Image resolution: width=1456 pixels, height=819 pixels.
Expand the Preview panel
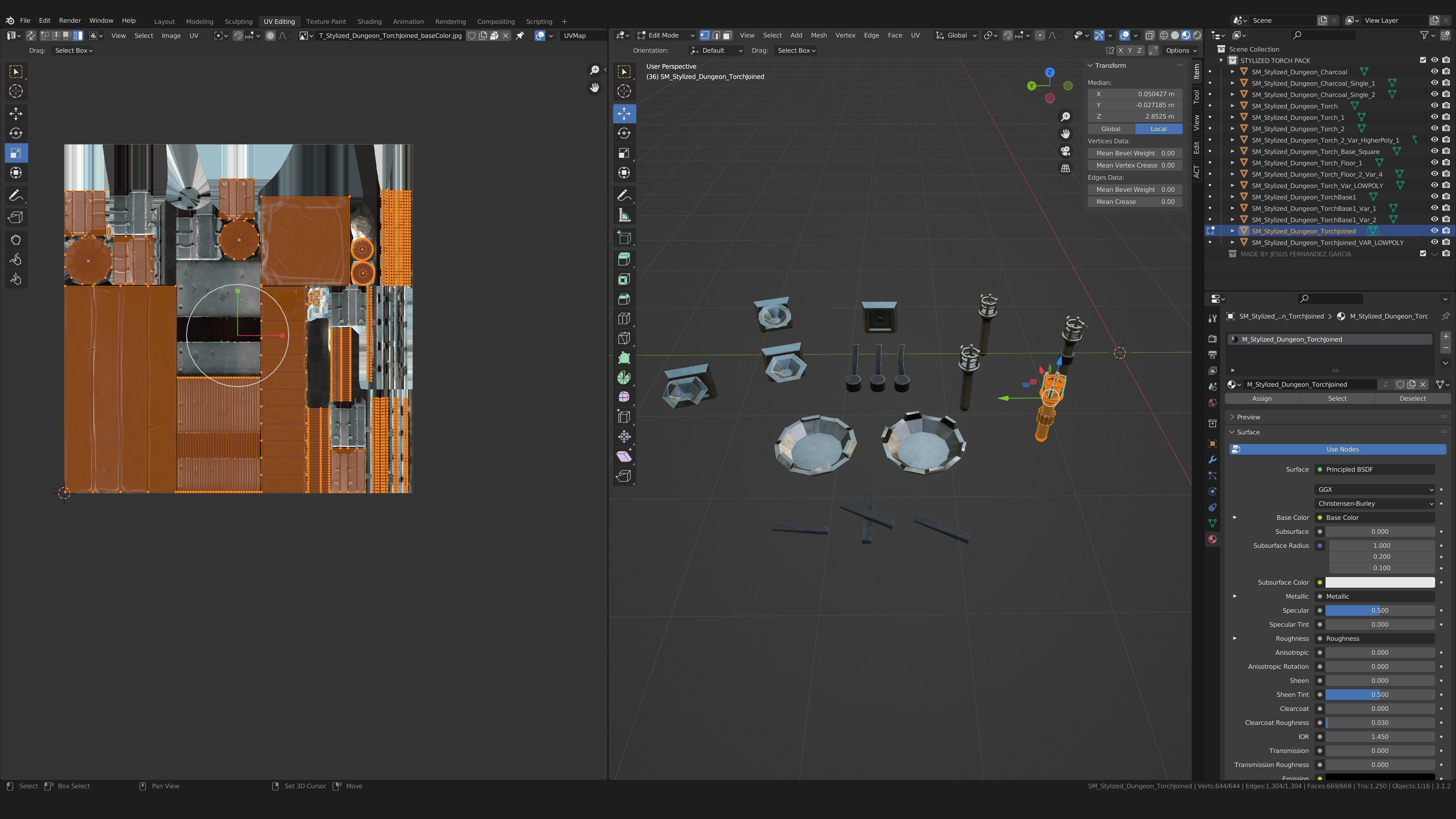point(1248,417)
